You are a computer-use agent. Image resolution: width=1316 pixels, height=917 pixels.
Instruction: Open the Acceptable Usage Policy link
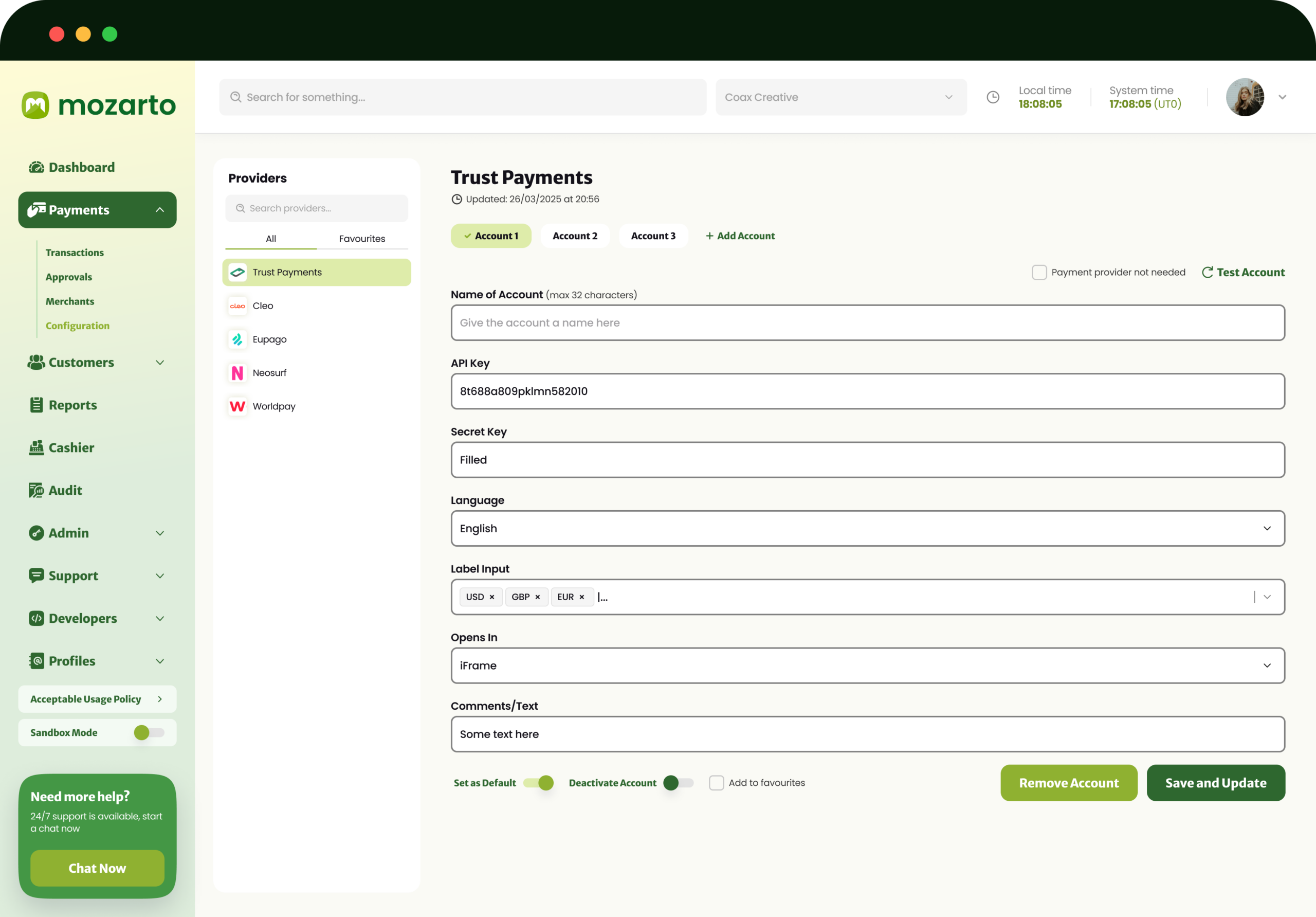[x=98, y=699]
